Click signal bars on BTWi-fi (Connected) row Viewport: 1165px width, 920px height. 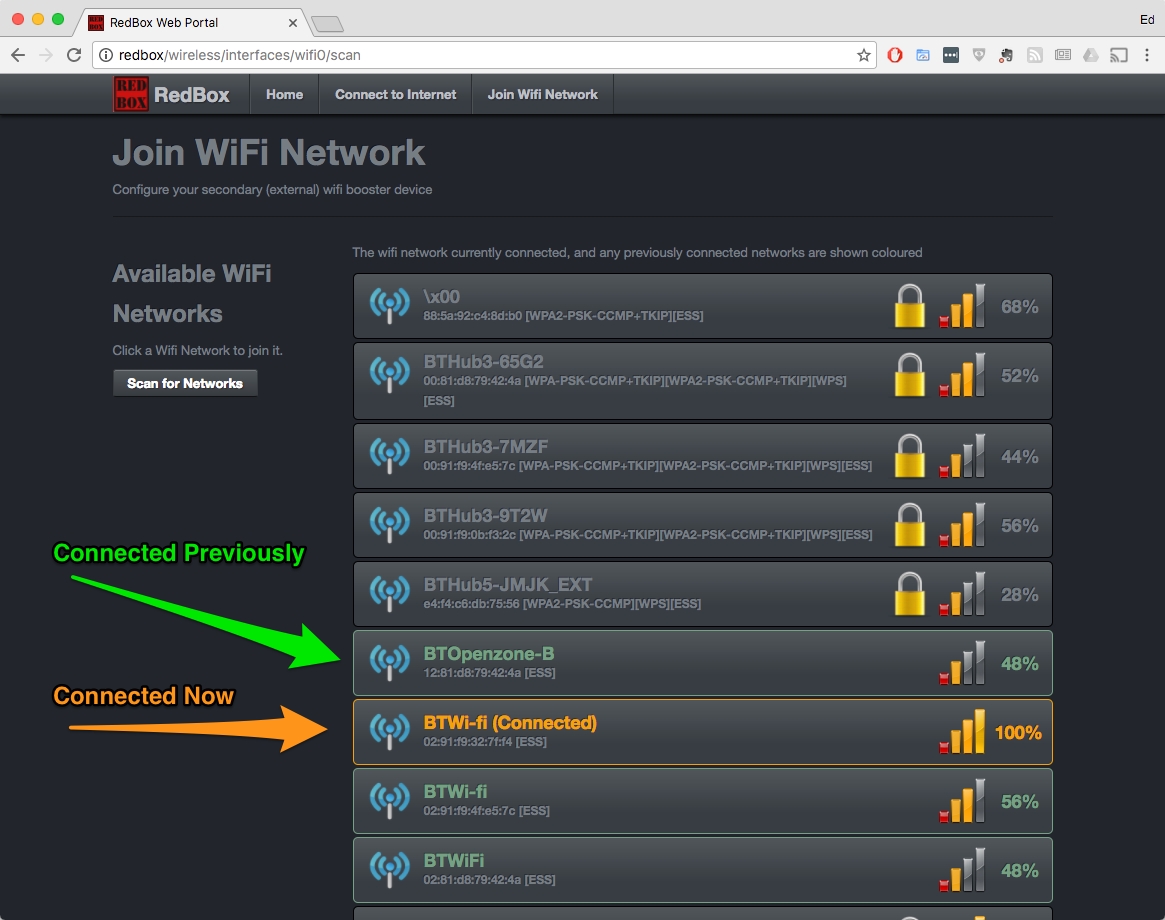coord(962,732)
